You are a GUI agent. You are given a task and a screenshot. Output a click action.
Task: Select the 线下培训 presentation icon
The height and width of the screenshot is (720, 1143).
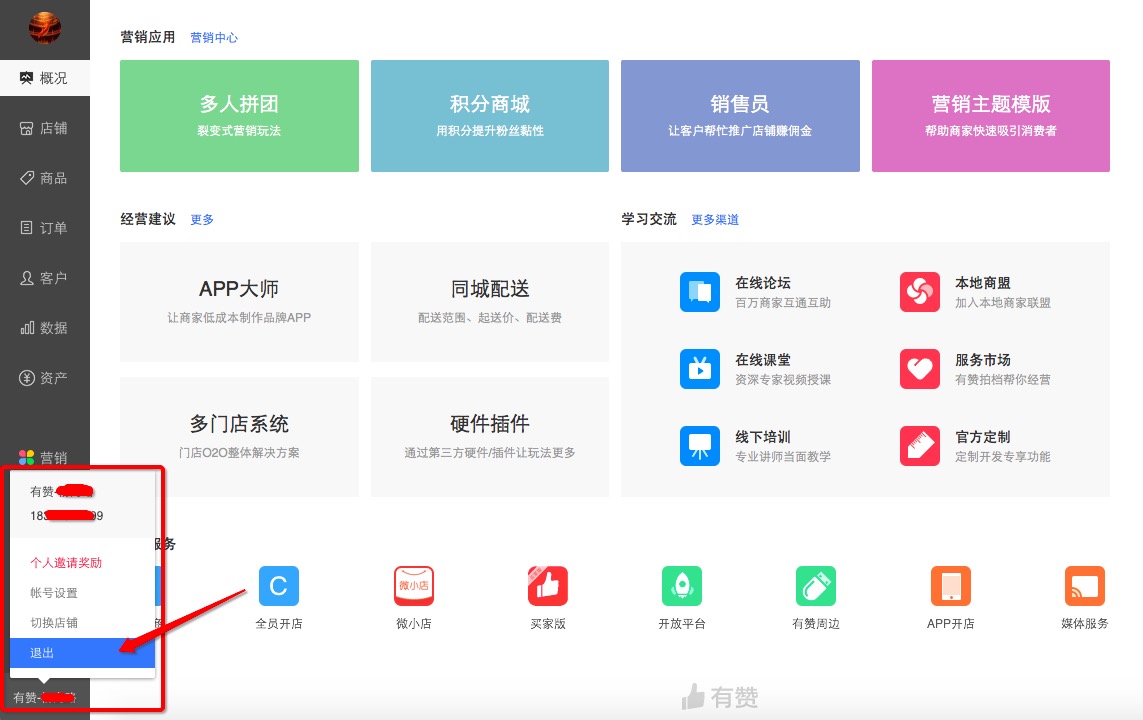tap(700, 446)
